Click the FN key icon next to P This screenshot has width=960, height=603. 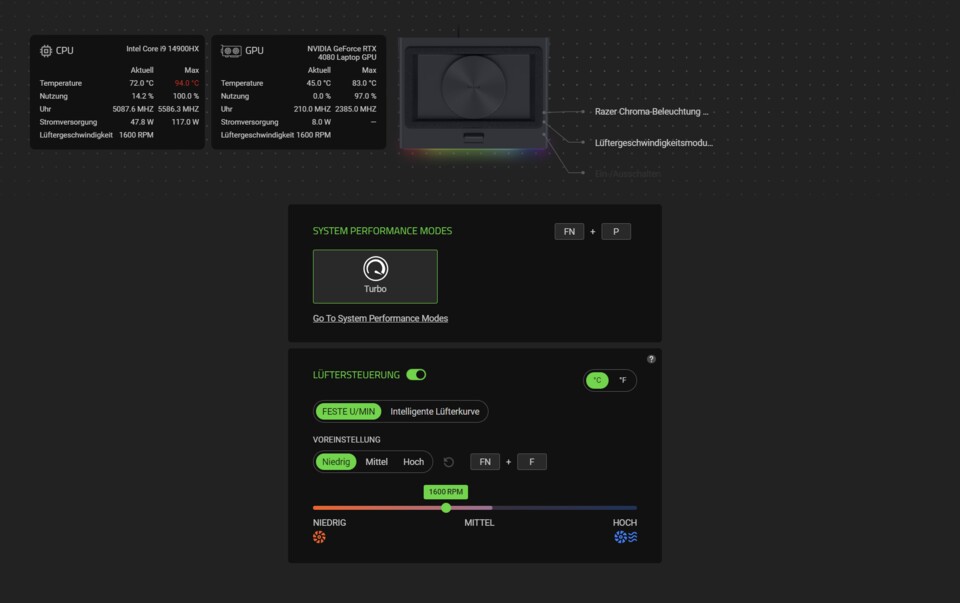tap(569, 231)
